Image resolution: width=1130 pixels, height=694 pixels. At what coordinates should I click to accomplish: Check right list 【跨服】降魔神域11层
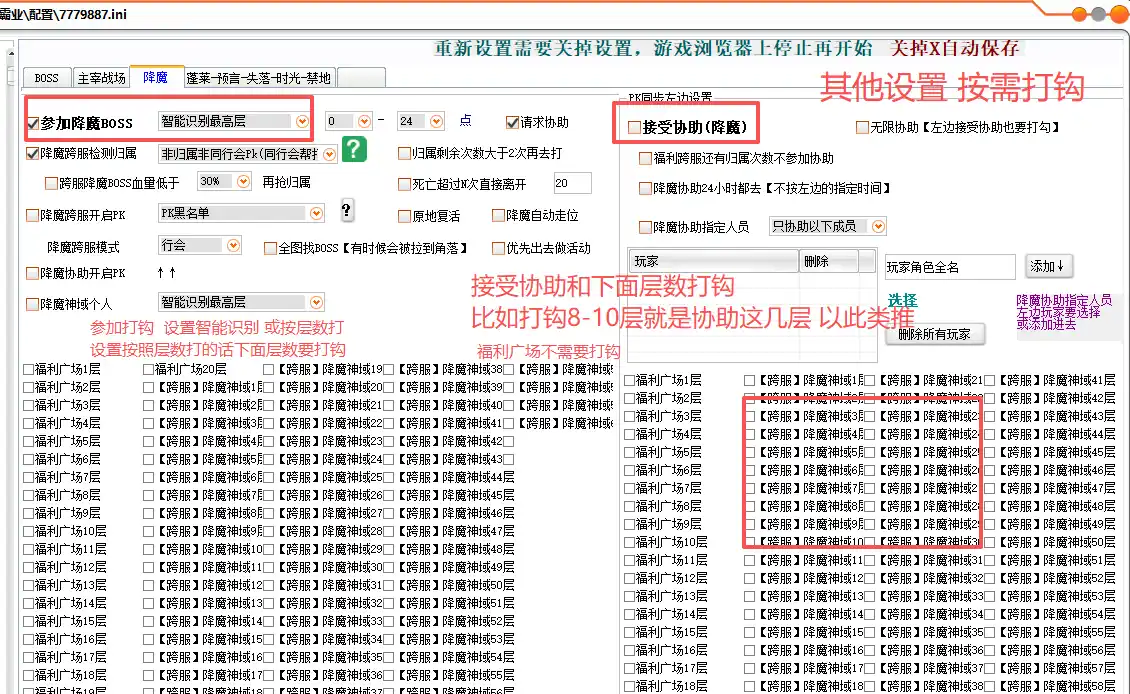point(749,560)
